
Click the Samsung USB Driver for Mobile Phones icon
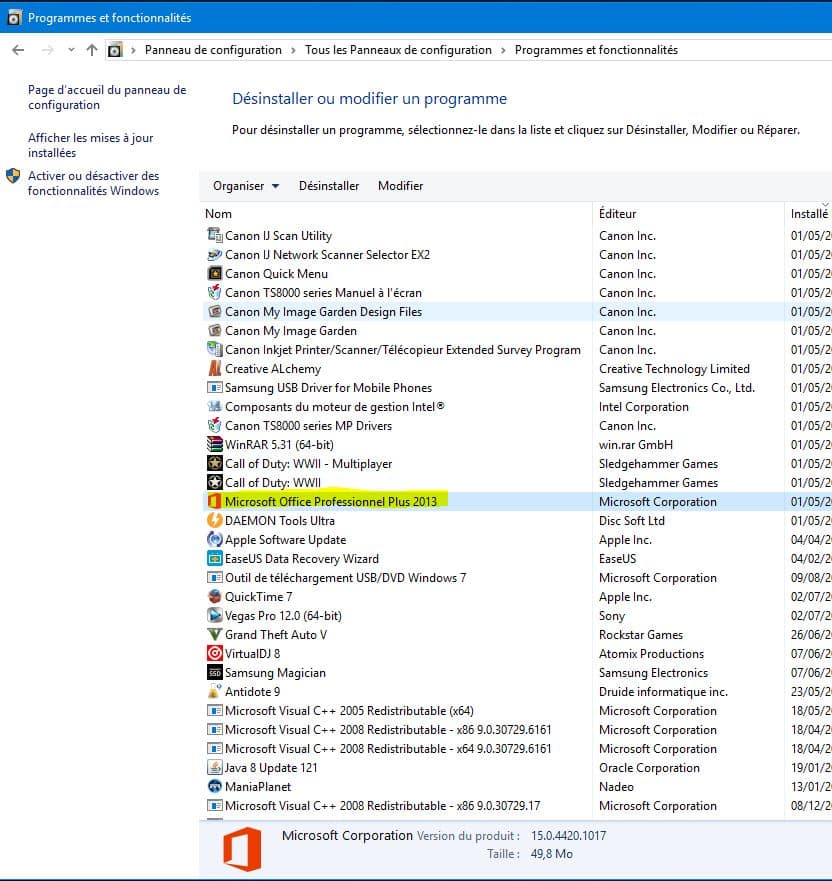(x=215, y=388)
